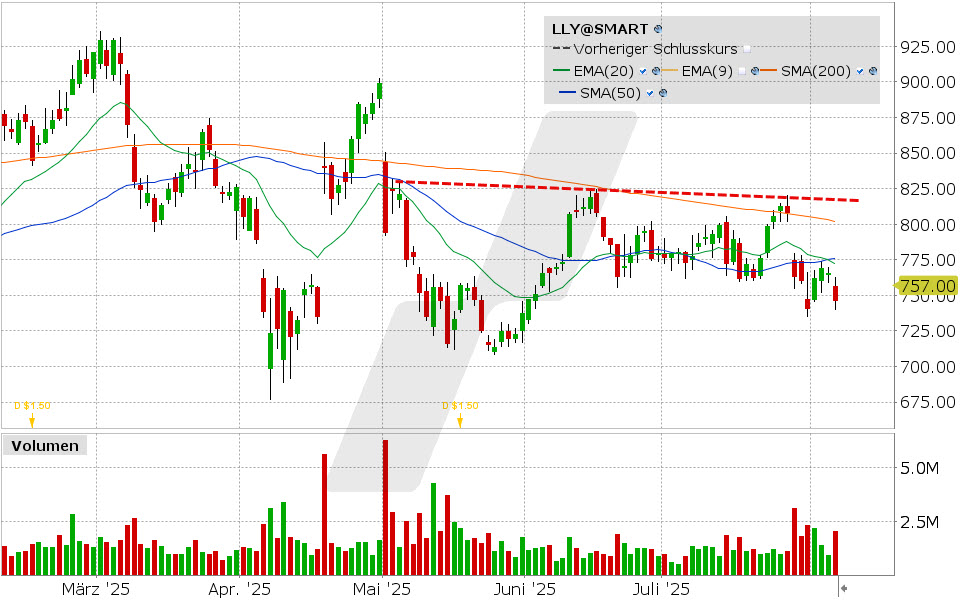Click the tallest red volume bar at Mai '25
This screenshot has width=960, height=600.
coord(386,508)
